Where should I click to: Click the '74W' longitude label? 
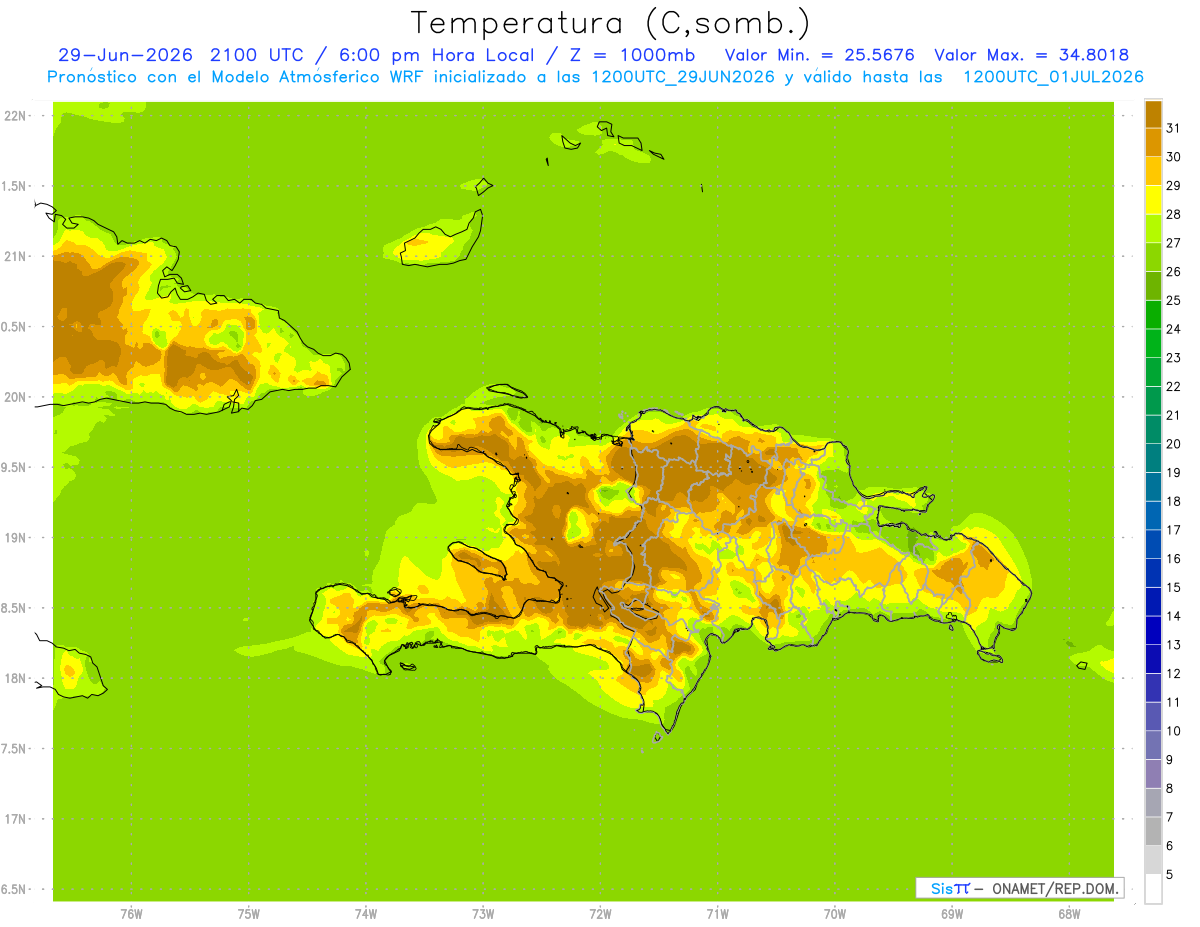tap(365, 914)
